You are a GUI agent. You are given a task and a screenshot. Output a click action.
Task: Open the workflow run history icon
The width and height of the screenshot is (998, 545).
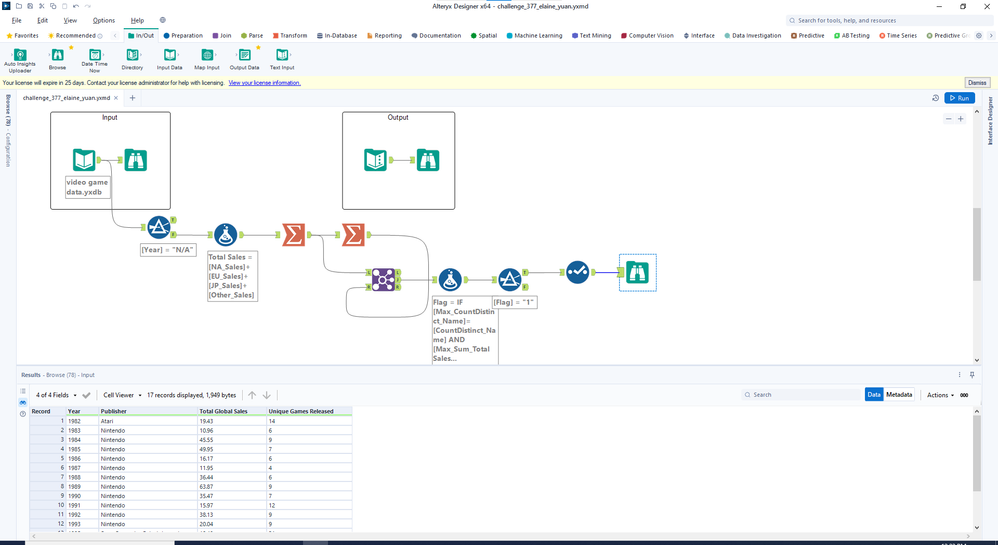pyautogui.click(x=935, y=98)
